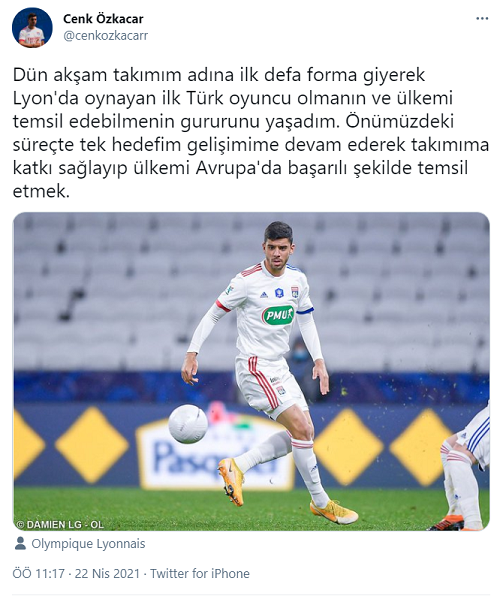Click the tweet body text starting 'Dün akşam'
The height and width of the screenshot is (596, 500).
click(x=251, y=133)
